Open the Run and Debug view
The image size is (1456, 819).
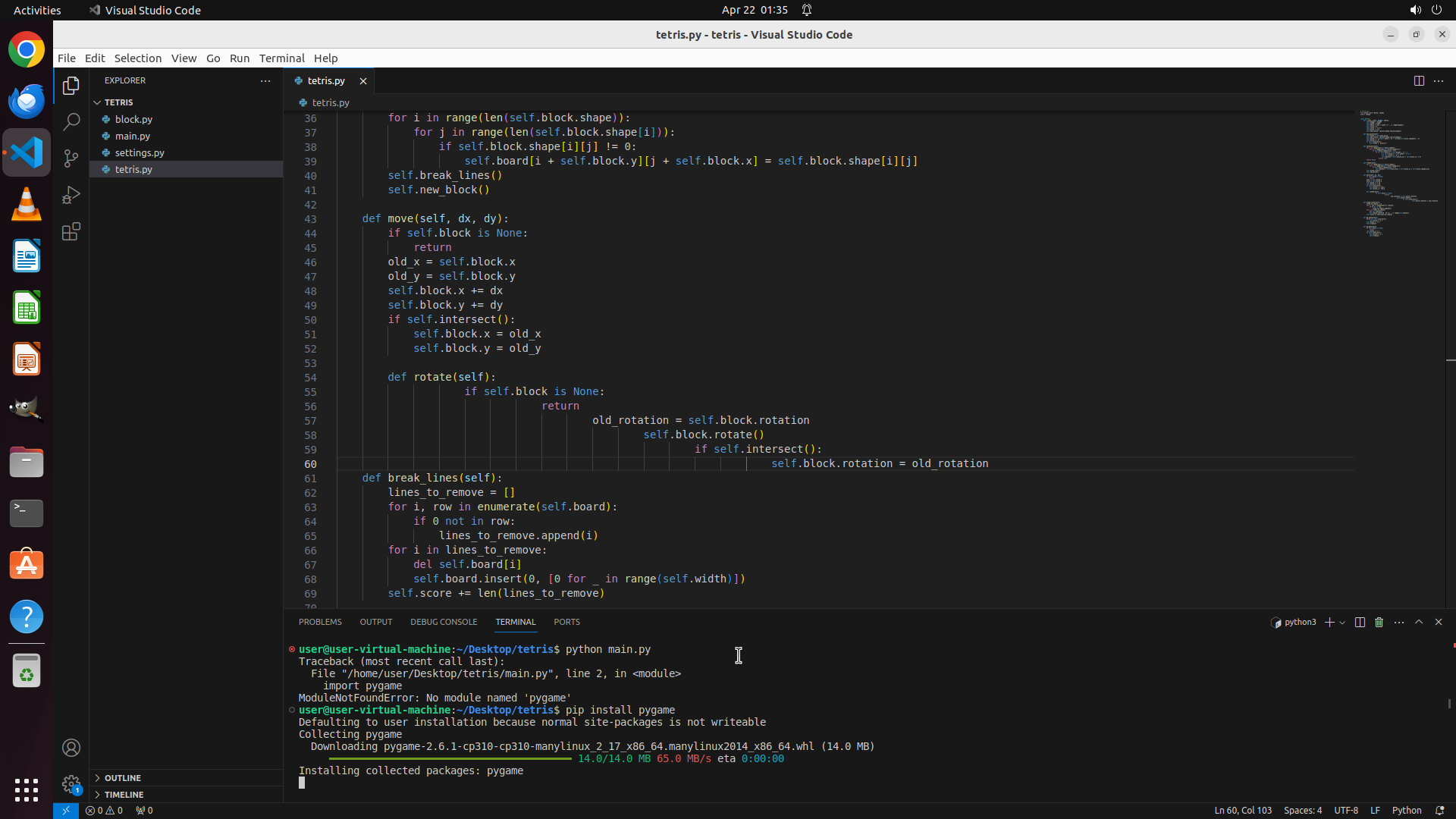[x=71, y=195]
